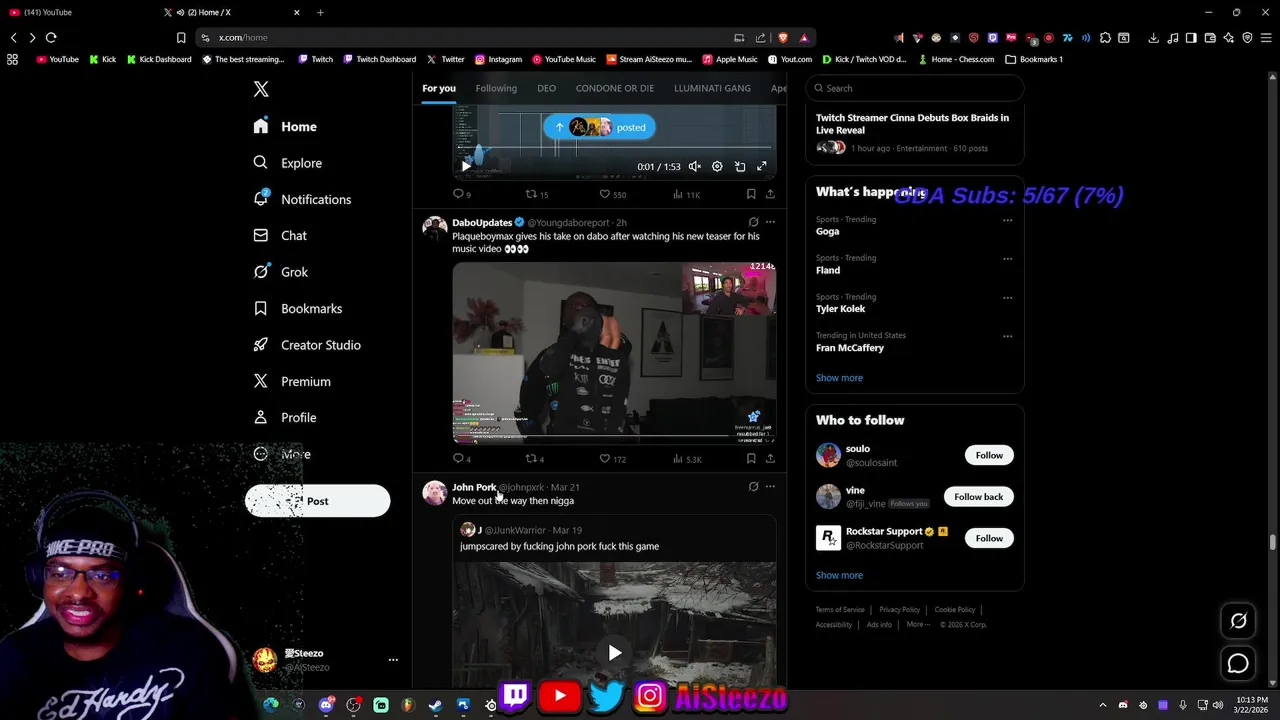Image resolution: width=1280 pixels, height=720 pixels.
Task: Open Bookmarks in the sidebar
Action: pyautogui.click(x=298, y=309)
